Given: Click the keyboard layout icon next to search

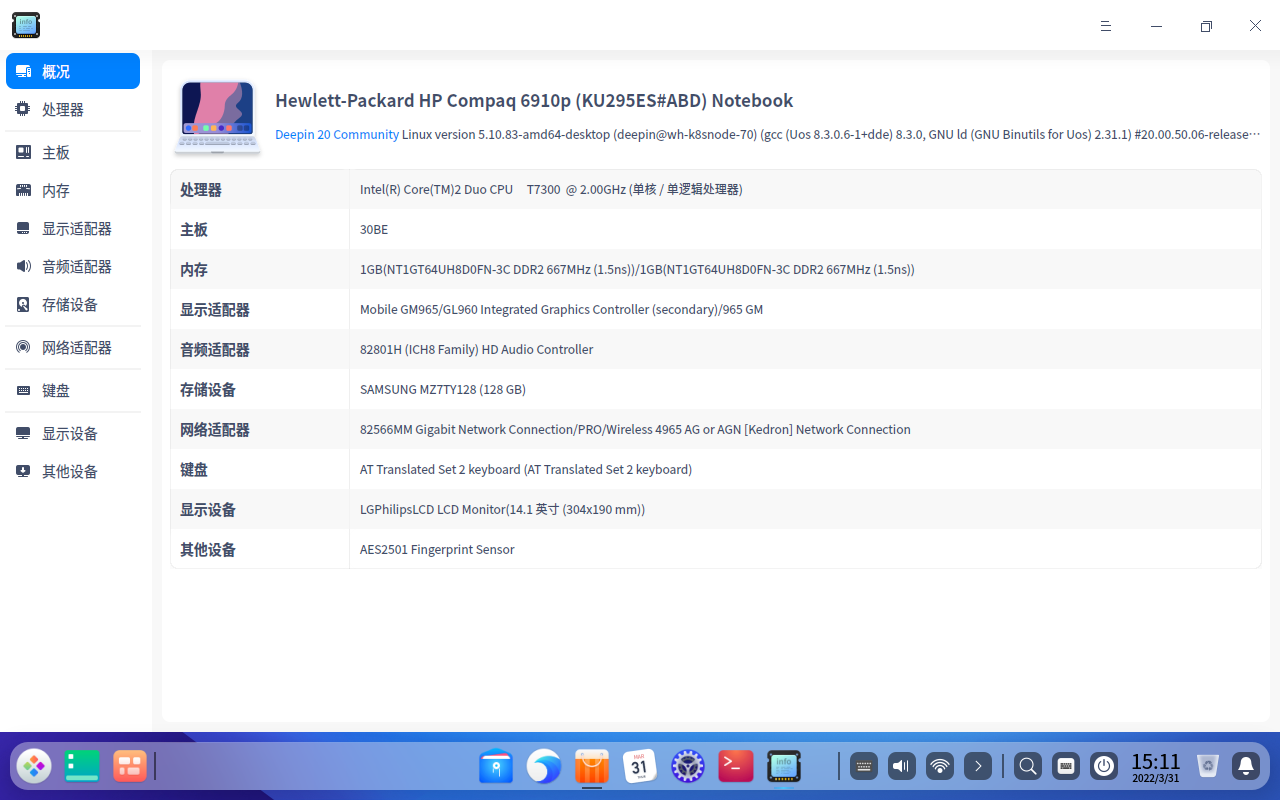Looking at the screenshot, I should [x=1066, y=767].
